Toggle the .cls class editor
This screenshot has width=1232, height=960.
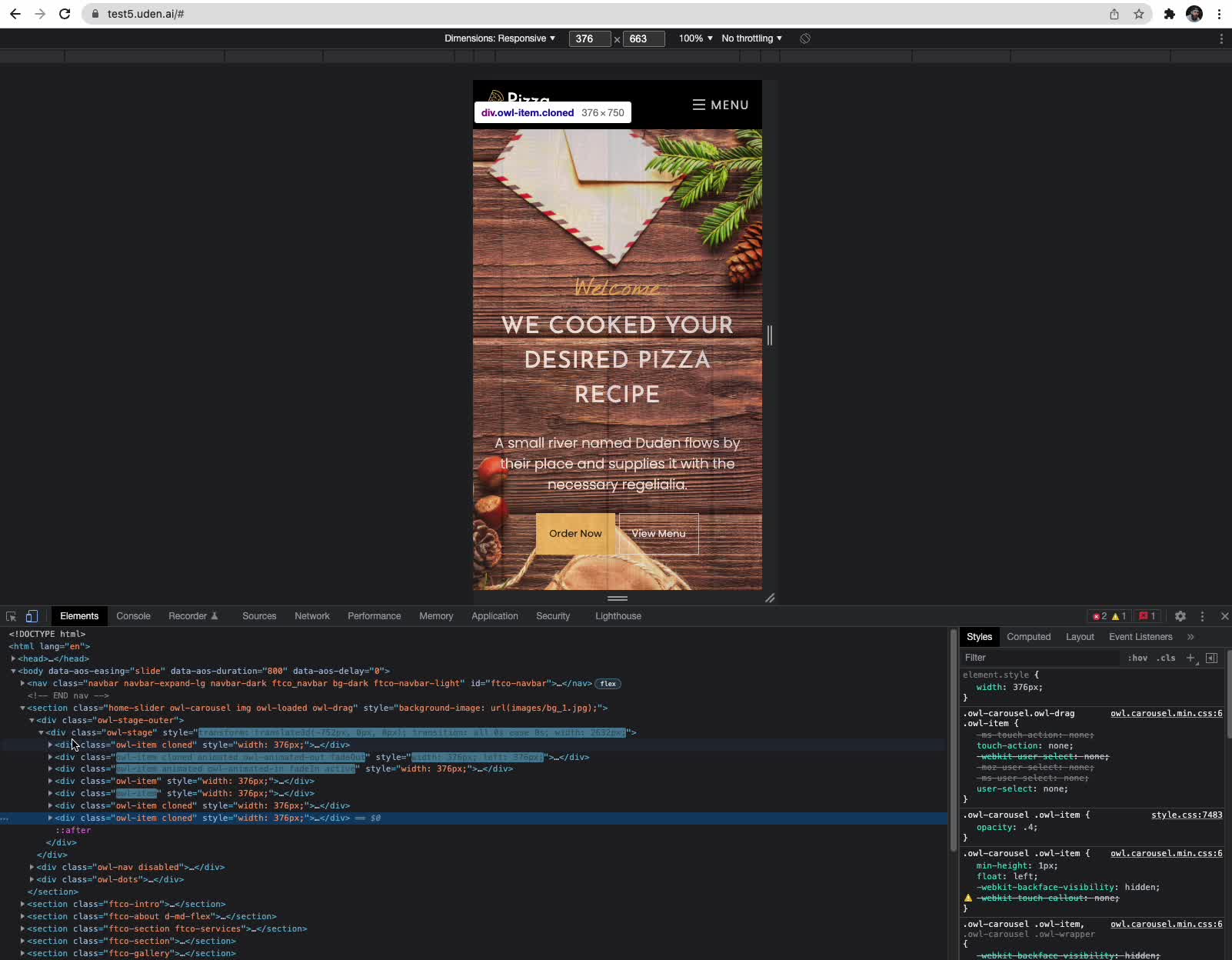(x=1165, y=658)
